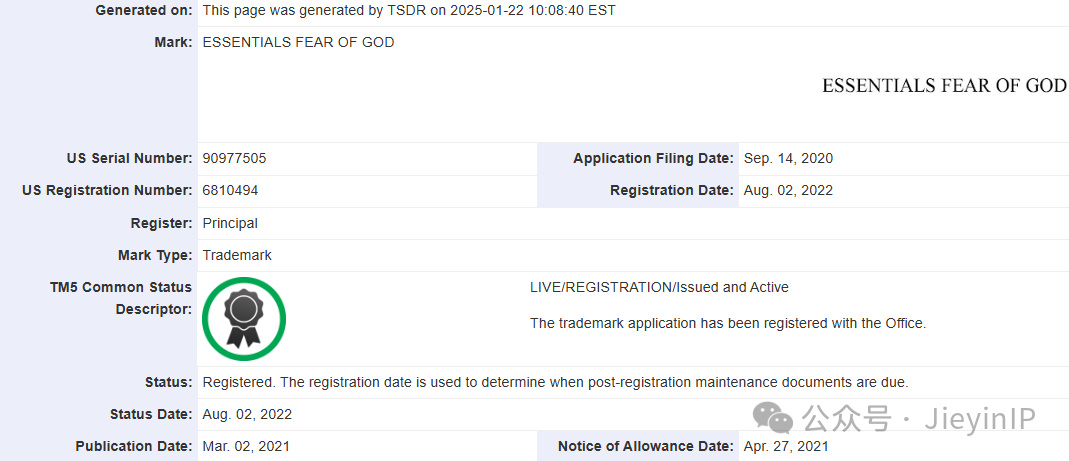Click the Registration Date value Aug. 02, 2022
1069x461 pixels.
788,190
